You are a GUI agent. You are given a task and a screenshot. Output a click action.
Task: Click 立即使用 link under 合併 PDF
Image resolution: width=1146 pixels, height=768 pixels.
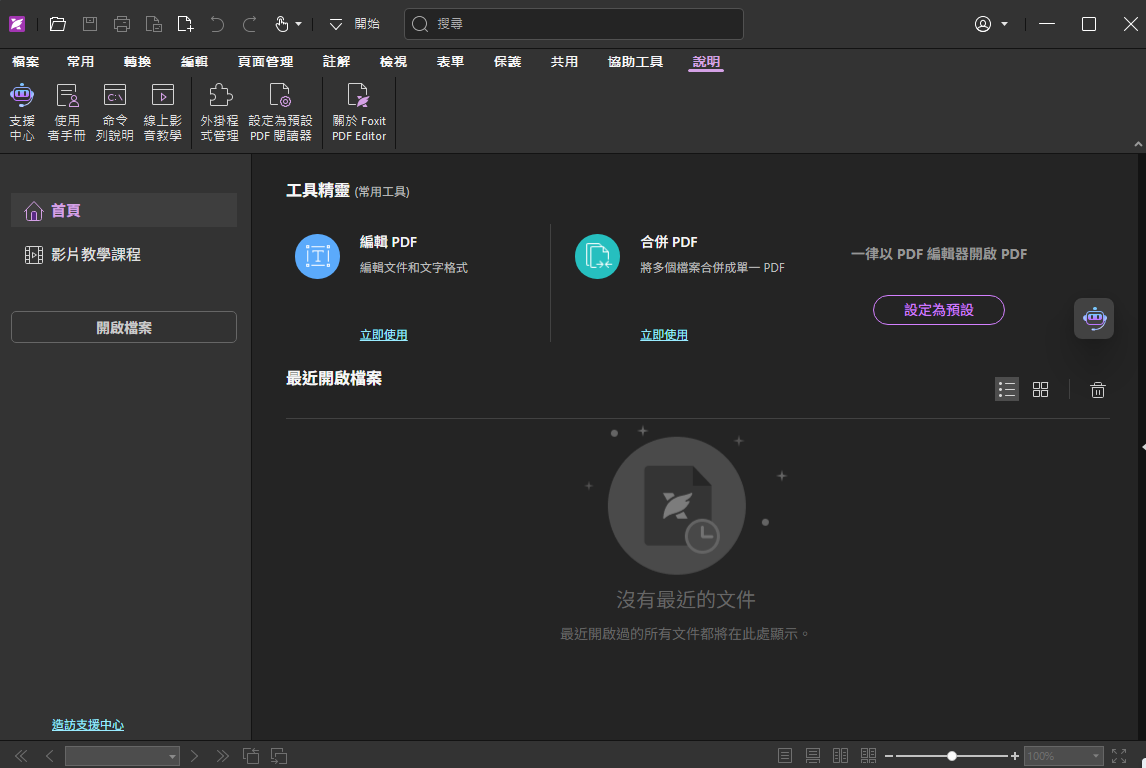coord(664,335)
